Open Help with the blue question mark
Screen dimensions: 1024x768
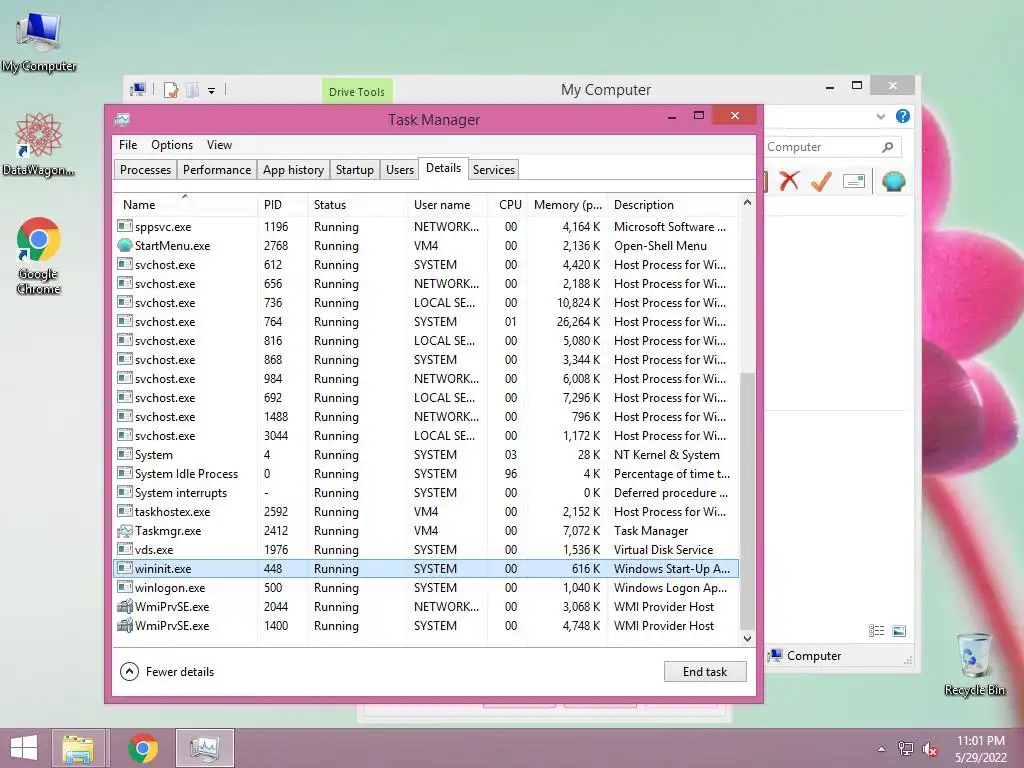coord(903,116)
